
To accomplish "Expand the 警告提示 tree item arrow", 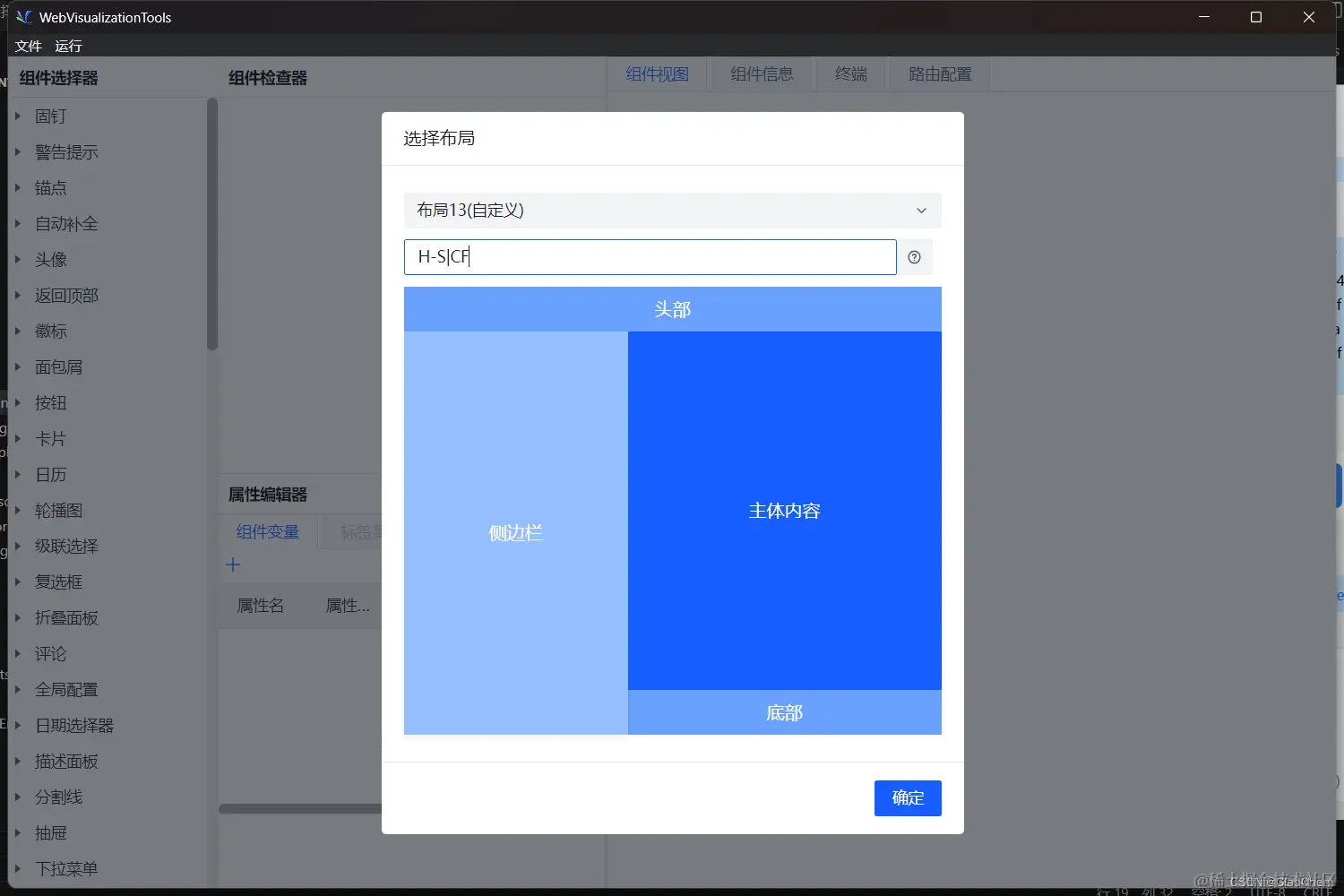I will click(x=18, y=151).
